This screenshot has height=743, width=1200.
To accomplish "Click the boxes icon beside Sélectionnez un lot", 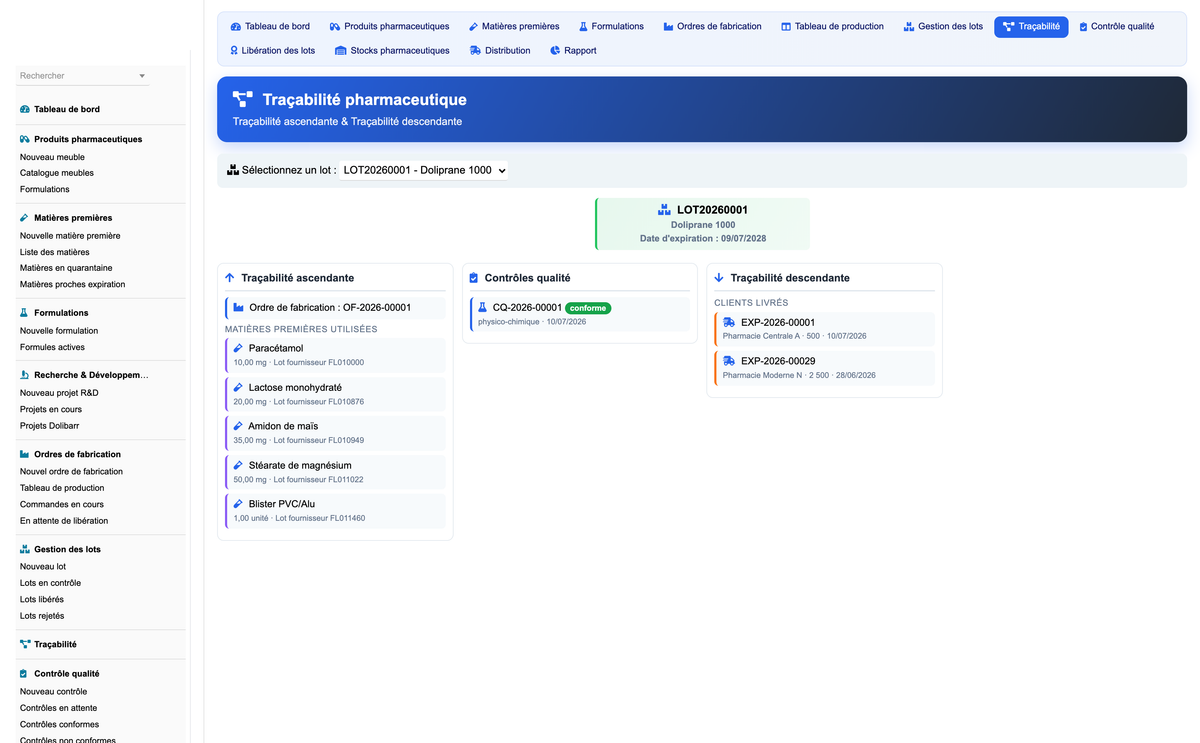I will click(233, 170).
